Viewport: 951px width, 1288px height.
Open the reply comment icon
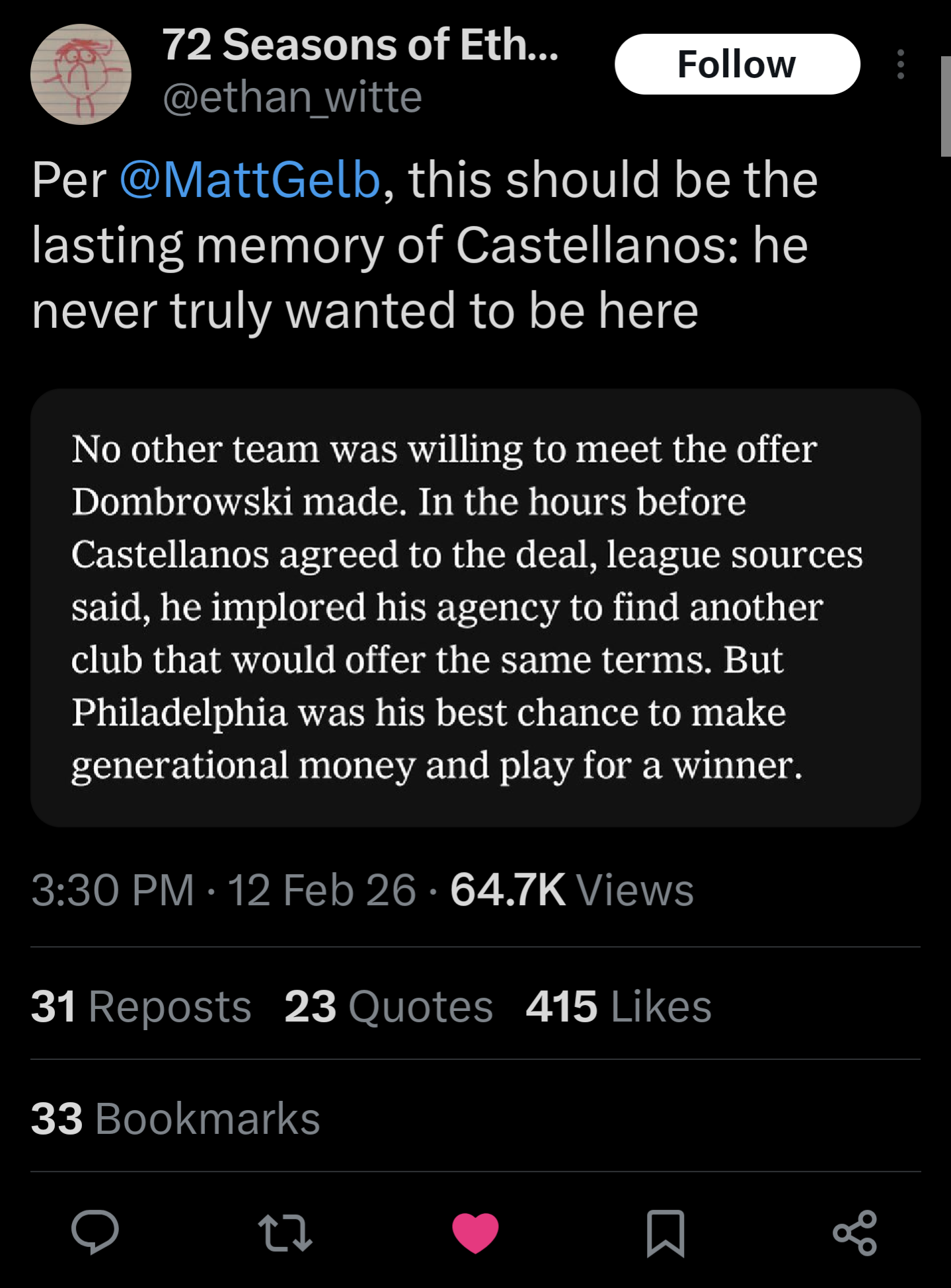(95, 1232)
